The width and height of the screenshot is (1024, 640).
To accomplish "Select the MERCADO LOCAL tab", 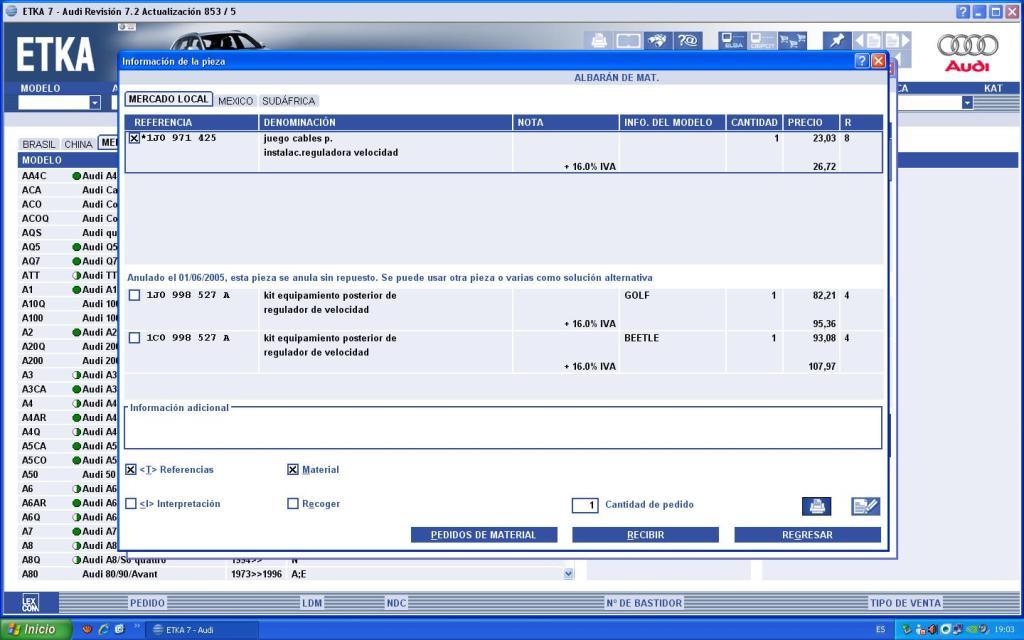I will (168, 99).
